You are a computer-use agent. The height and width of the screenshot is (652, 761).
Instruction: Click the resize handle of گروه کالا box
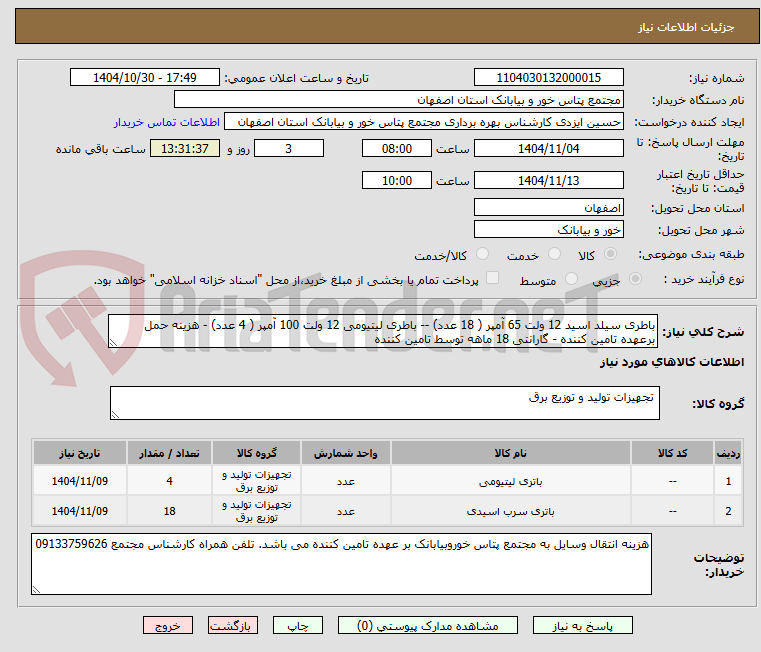(115, 415)
